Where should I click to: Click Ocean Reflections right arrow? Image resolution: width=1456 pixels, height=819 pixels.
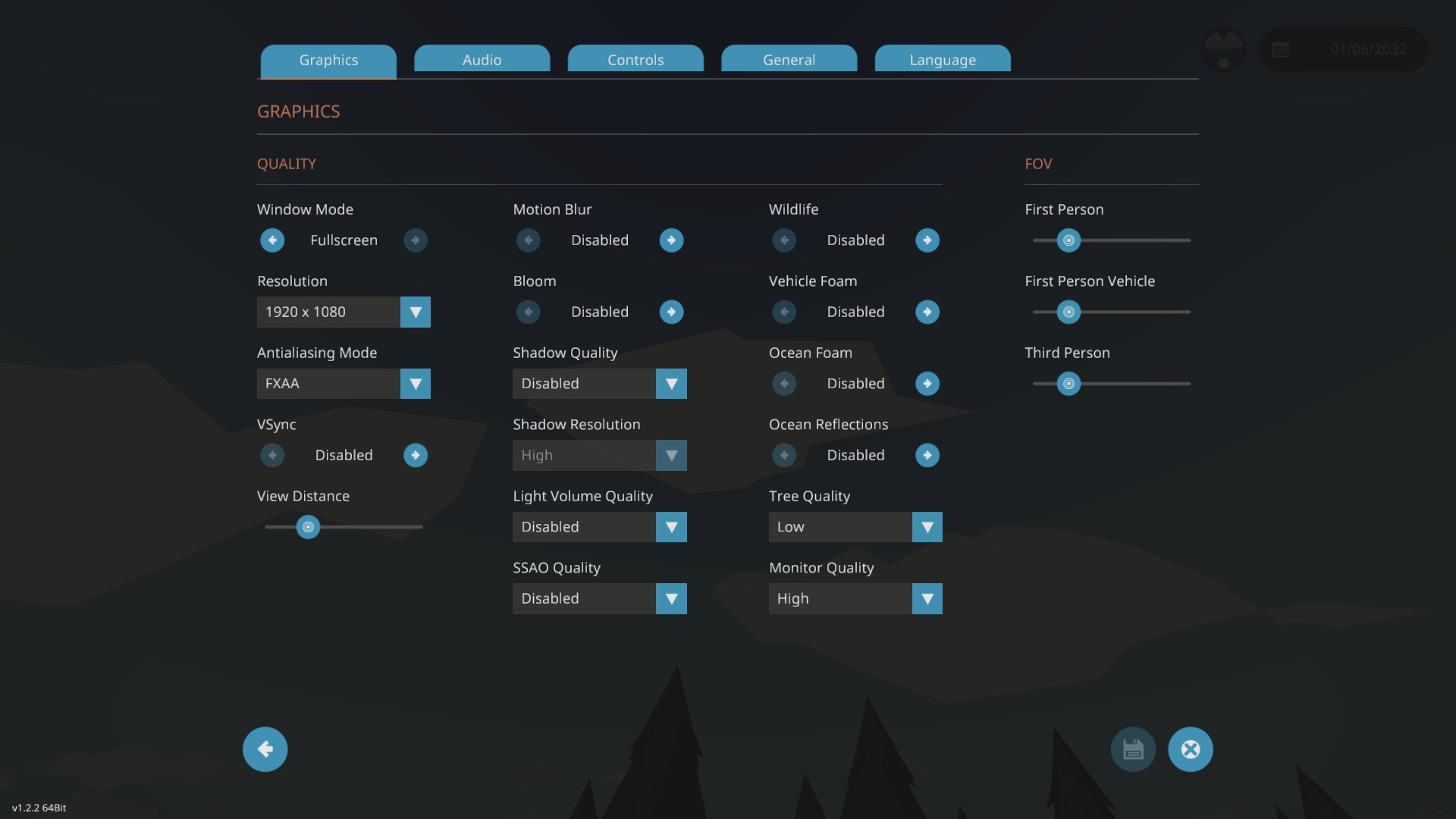coord(927,455)
